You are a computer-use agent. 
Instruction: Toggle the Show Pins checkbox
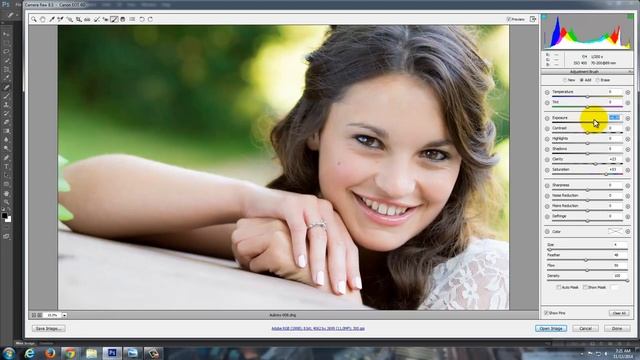point(546,313)
